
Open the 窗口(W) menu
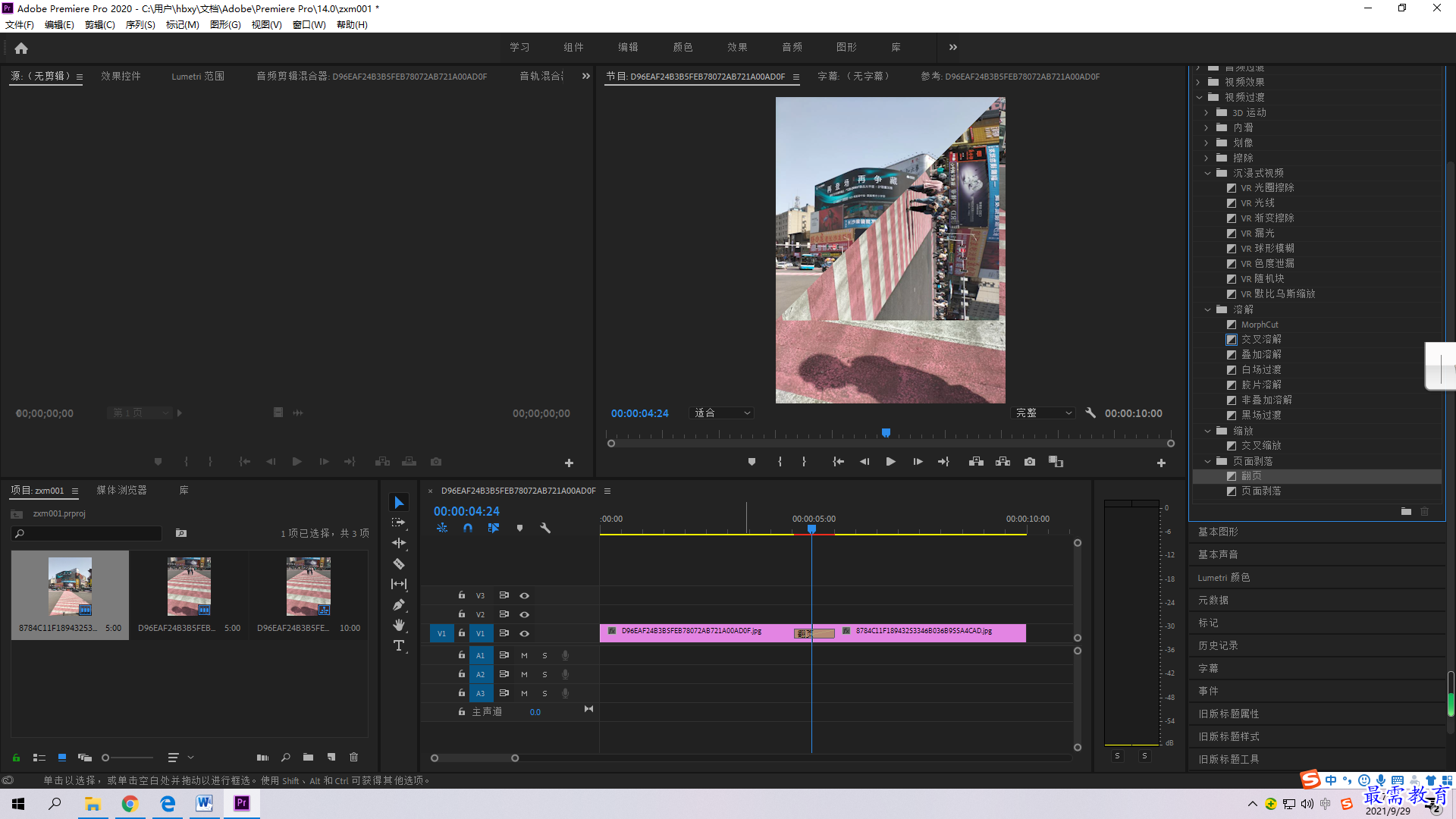(x=309, y=25)
